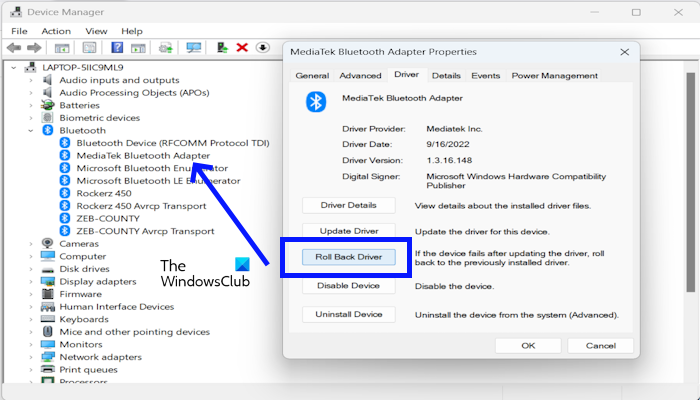Click the Network adapters category icon
This screenshot has height=400, width=700.
pyautogui.click(x=47, y=357)
